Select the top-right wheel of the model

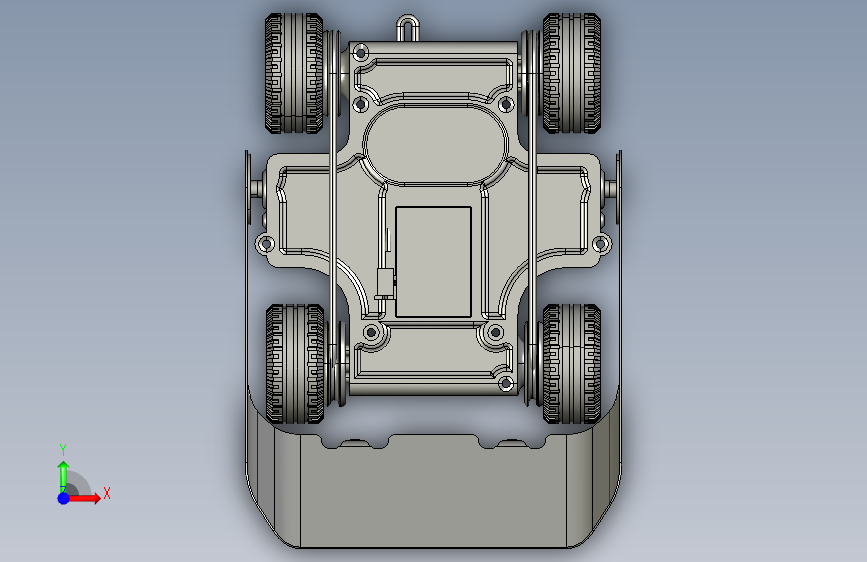click(x=572, y=74)
